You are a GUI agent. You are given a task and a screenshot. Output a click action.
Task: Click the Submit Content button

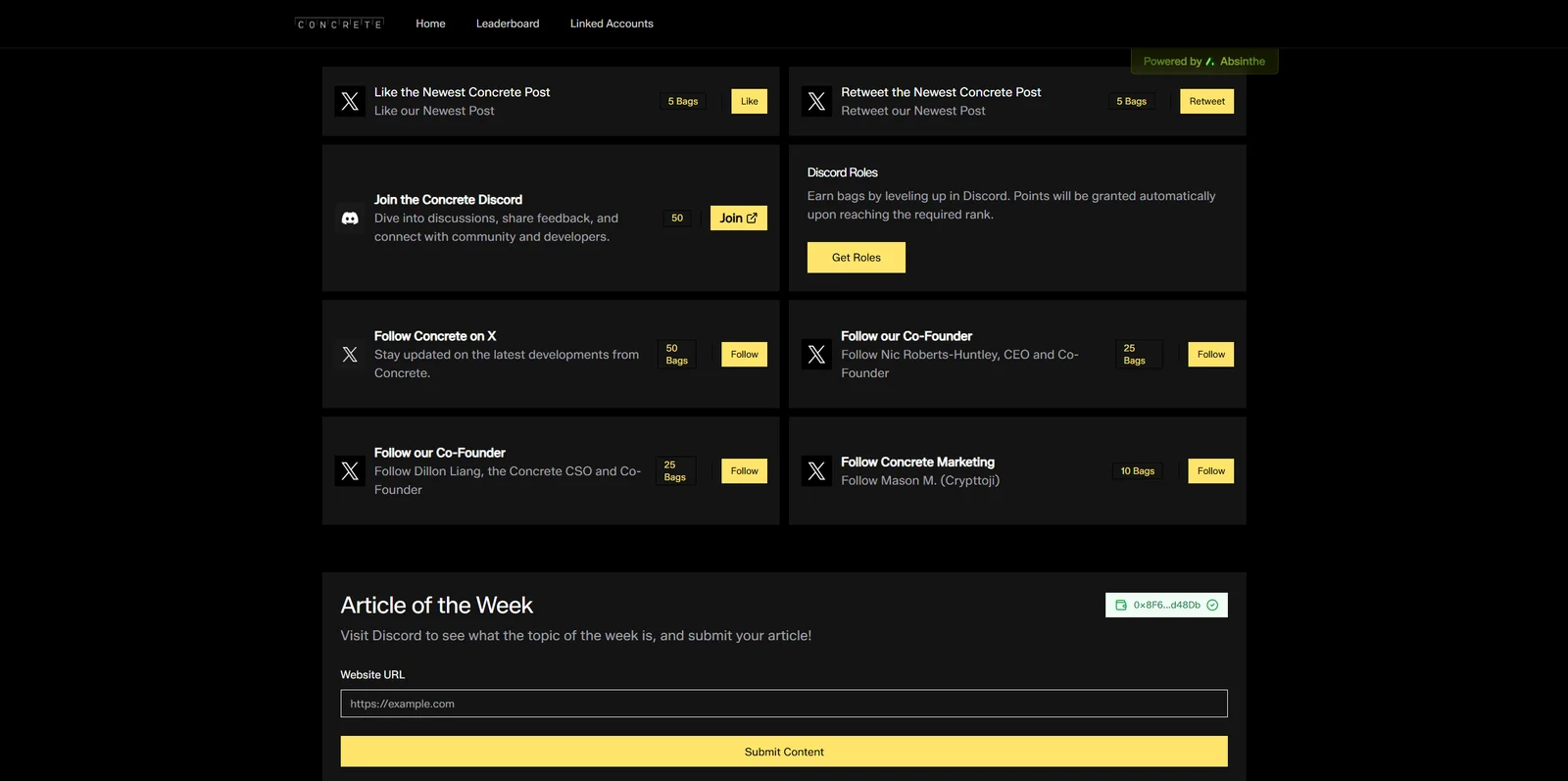pos(784,752)
